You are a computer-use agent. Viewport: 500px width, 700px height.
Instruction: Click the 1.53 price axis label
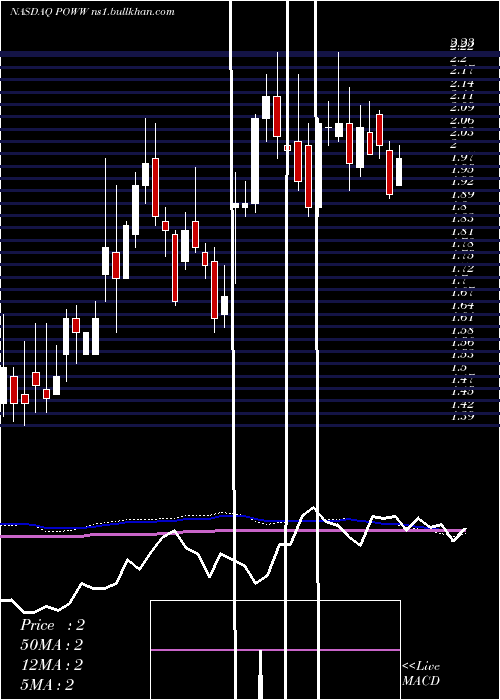pos(462,355)
